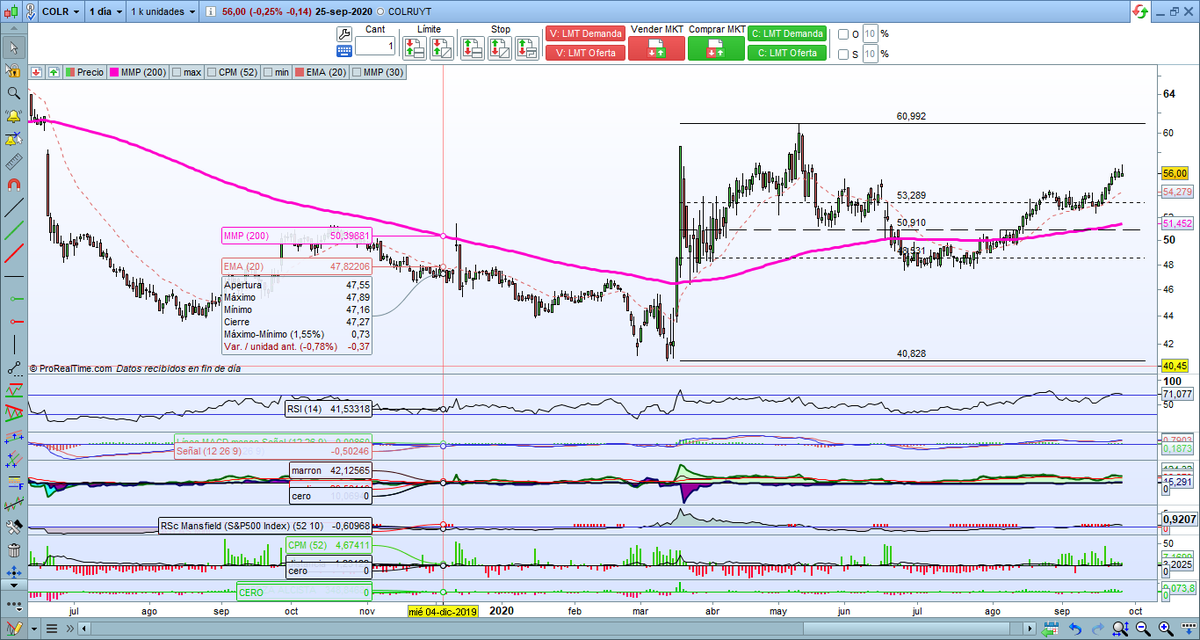Select the ruler measurement tool
1200x640 pixels.
[13, 162]
